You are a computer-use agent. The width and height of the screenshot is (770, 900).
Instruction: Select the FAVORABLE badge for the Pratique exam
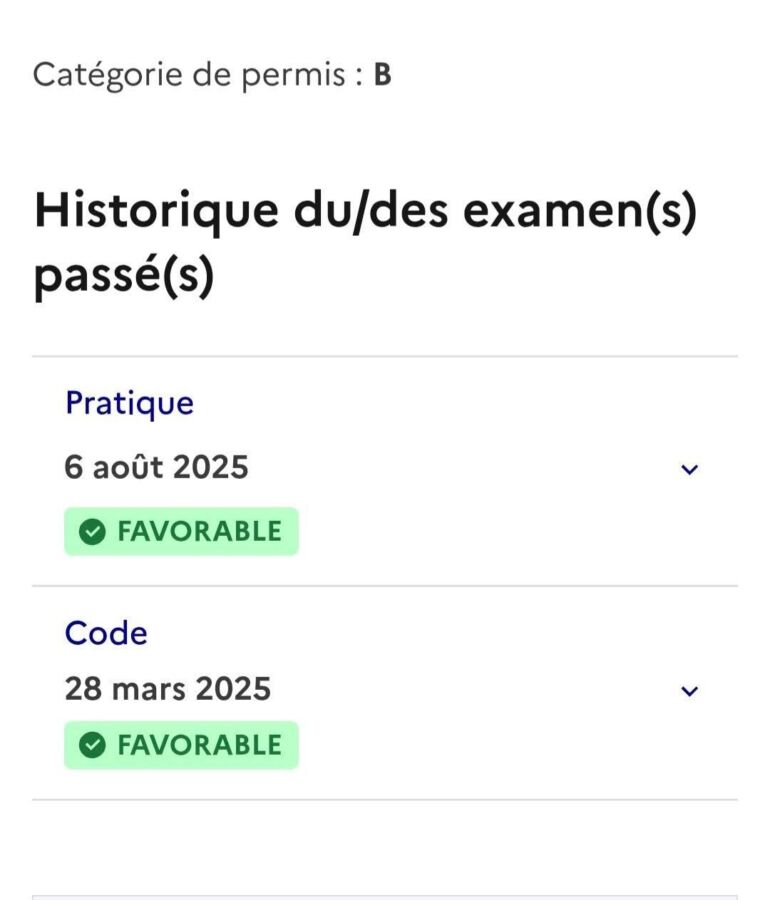180,531
